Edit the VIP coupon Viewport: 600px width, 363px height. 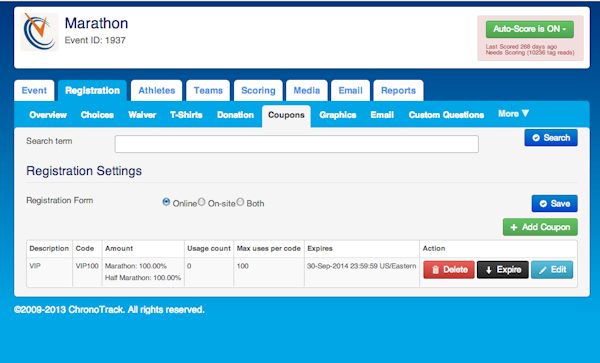pyautogui.click(x=552, y=270)
